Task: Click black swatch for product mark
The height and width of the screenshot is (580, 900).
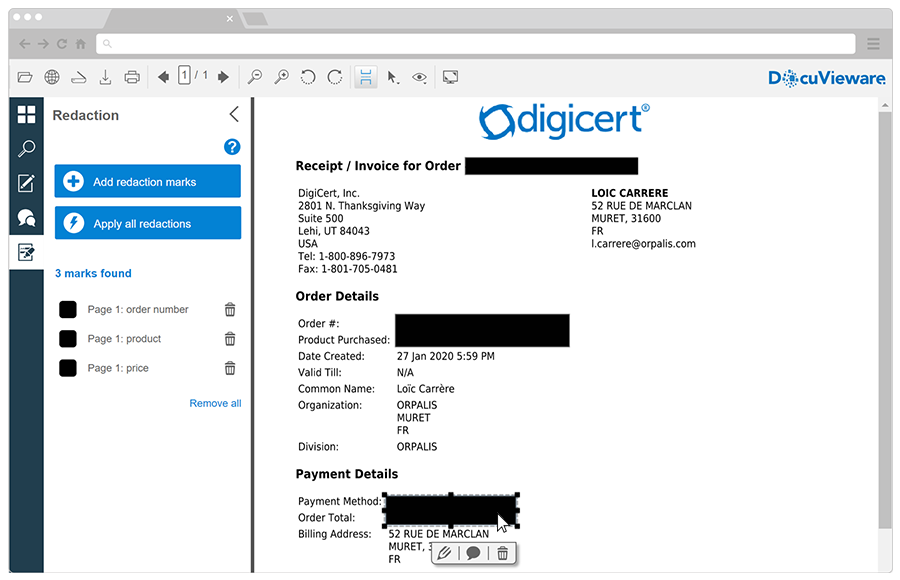Action: 68,339
